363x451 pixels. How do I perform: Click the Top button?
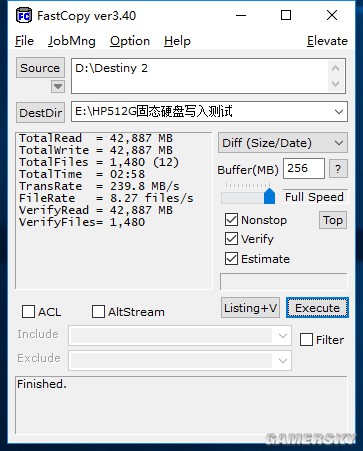[x=333, y=220]
